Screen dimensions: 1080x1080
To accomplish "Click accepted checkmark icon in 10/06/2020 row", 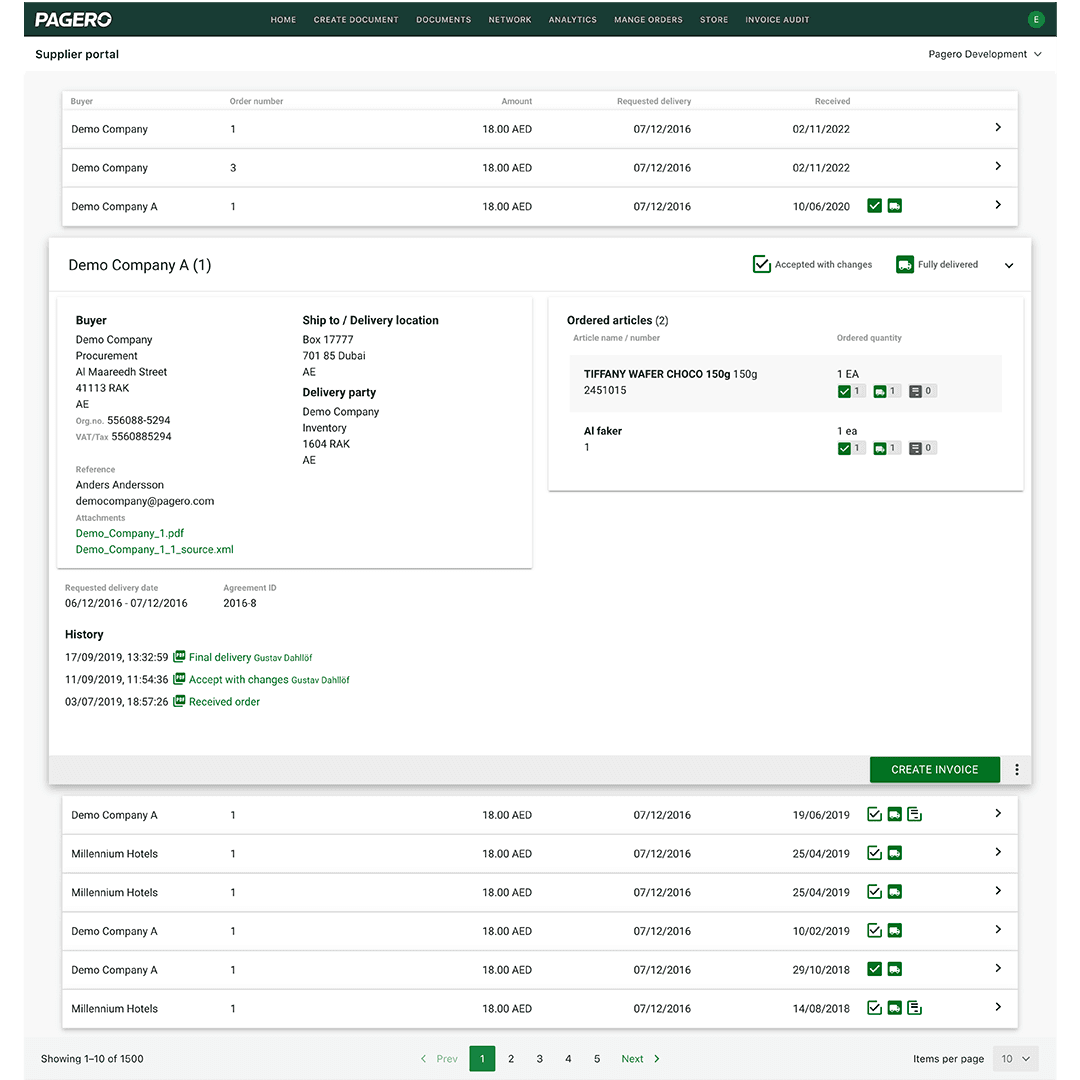I will 874,206.
